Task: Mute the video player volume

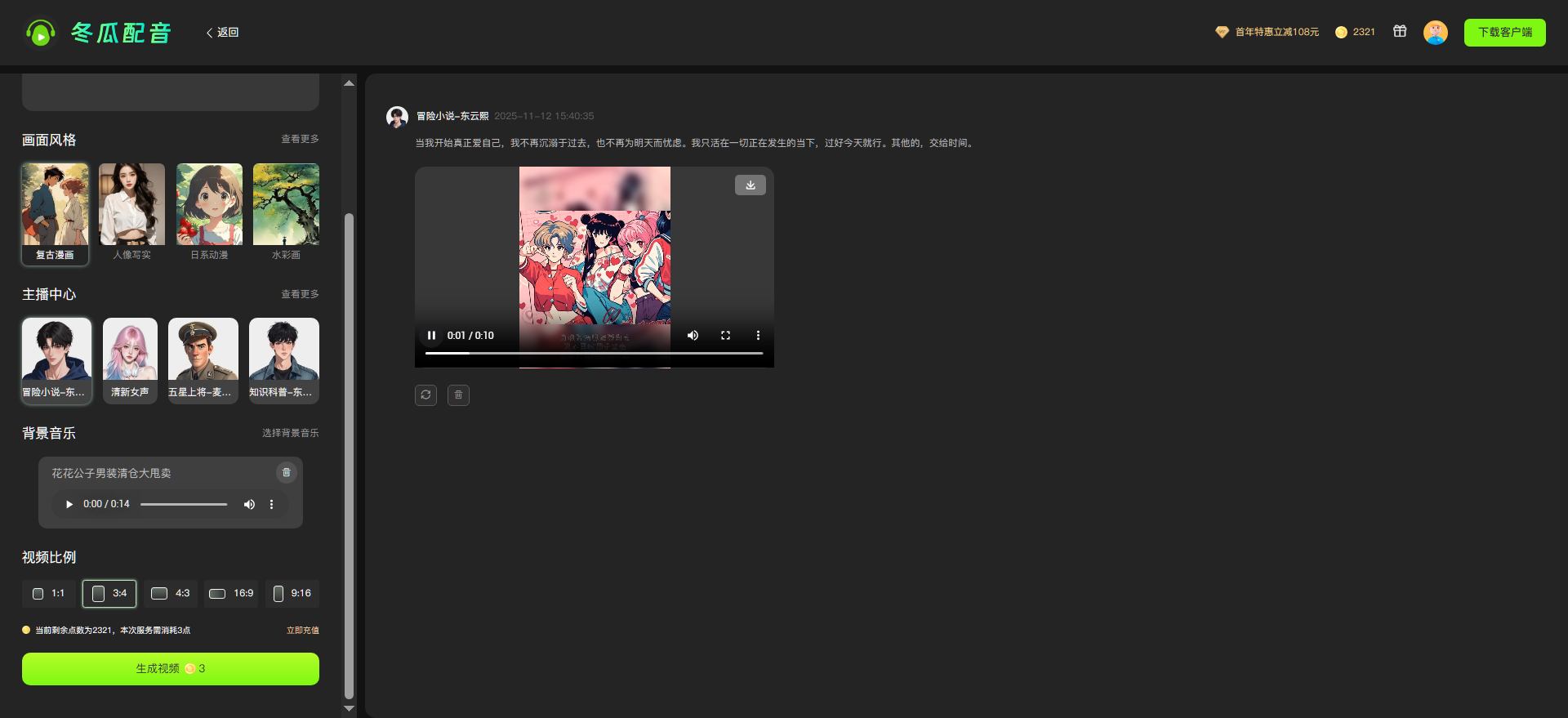Action: [693, 336]
